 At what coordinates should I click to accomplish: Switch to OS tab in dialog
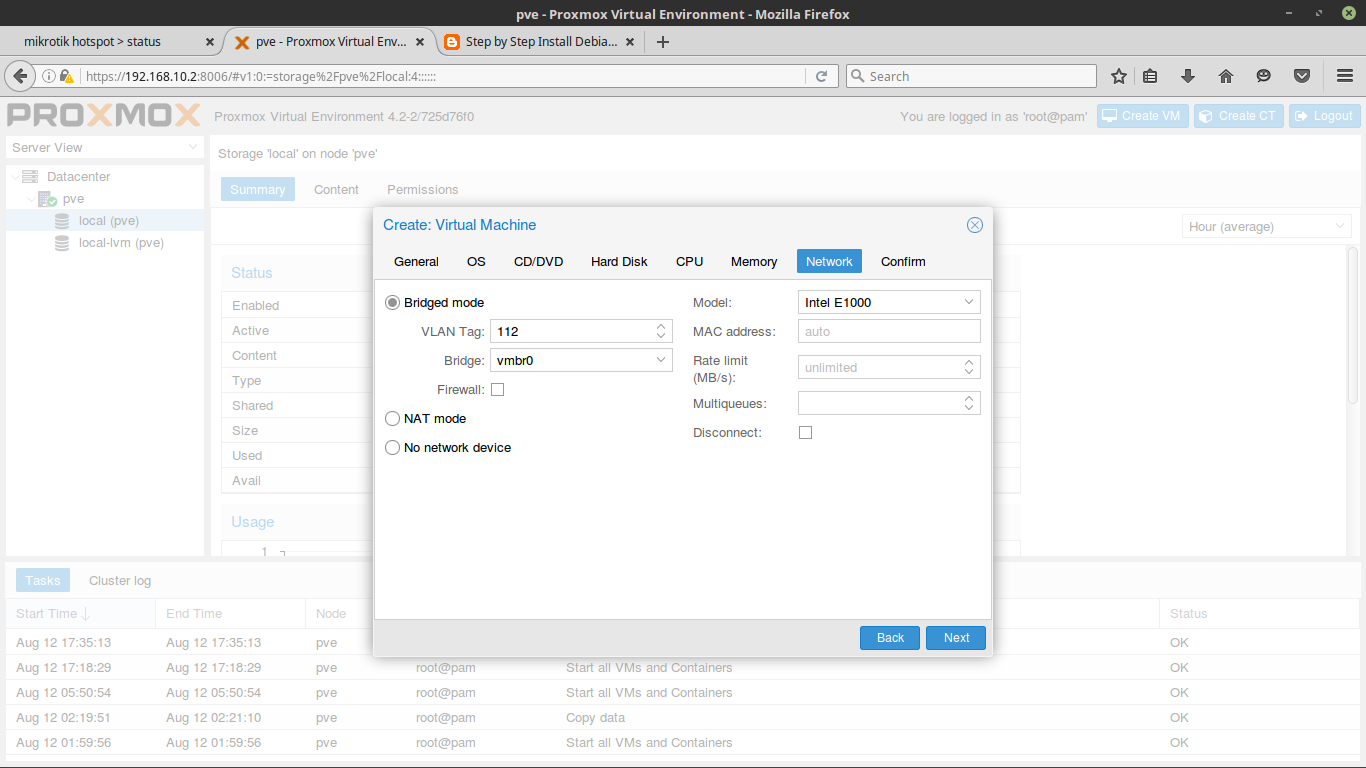(x=476, y=261)
